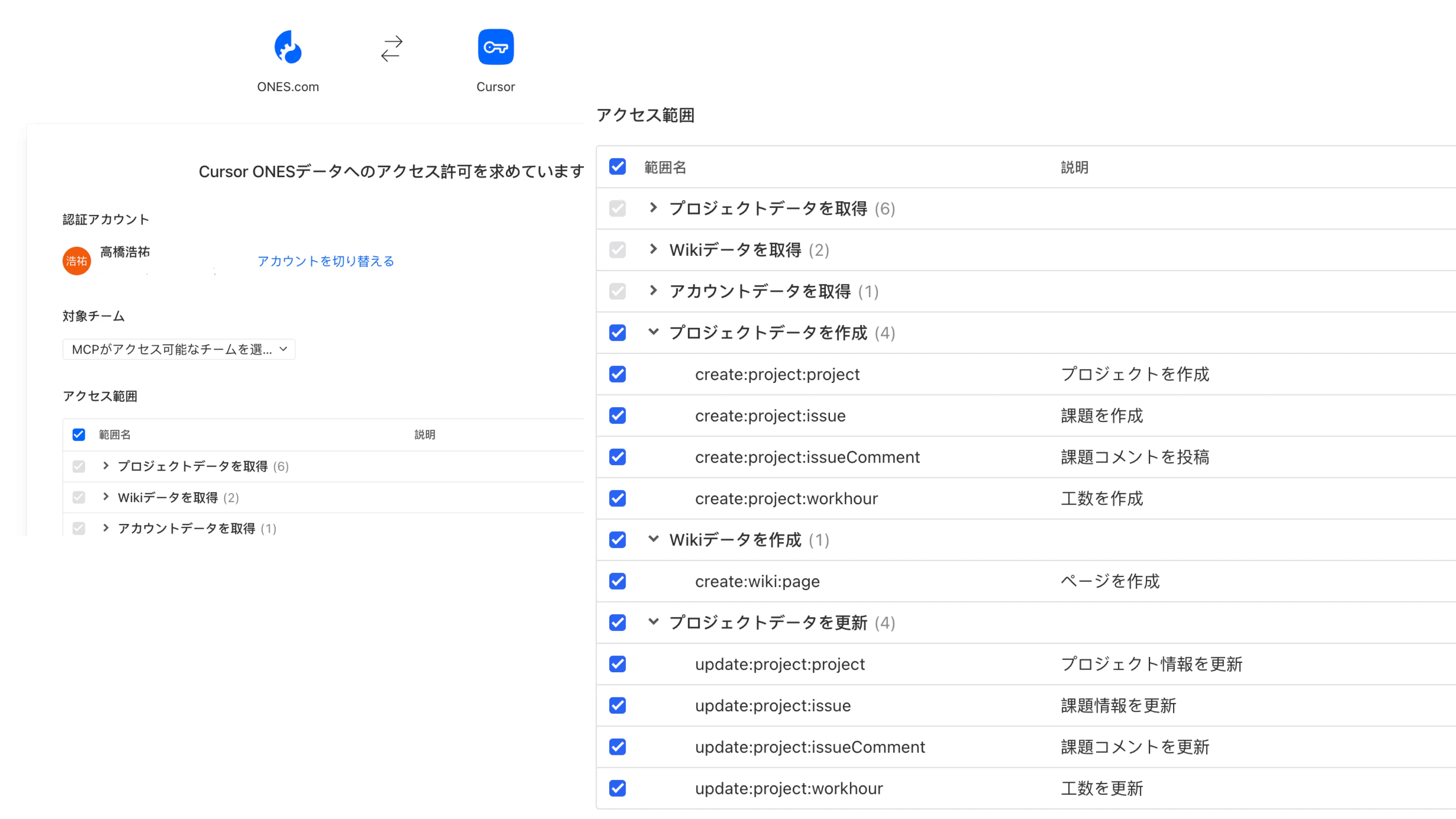1456x819 pixels.
Task: Click the two-way exchange arrows icon
Action: (x=391, y=49)
